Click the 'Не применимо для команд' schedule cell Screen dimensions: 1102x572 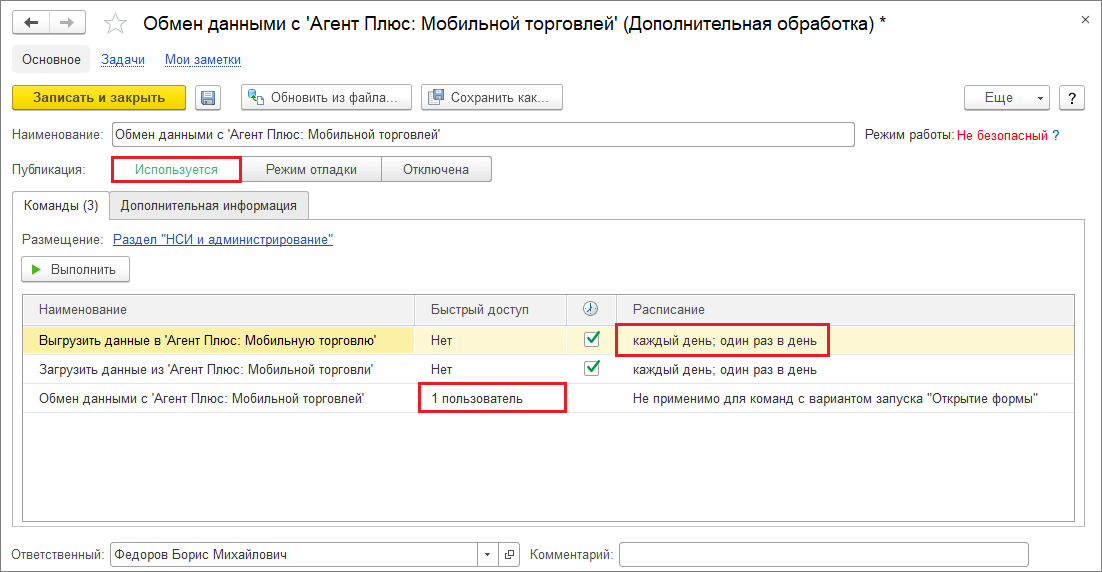pos(845,398)
